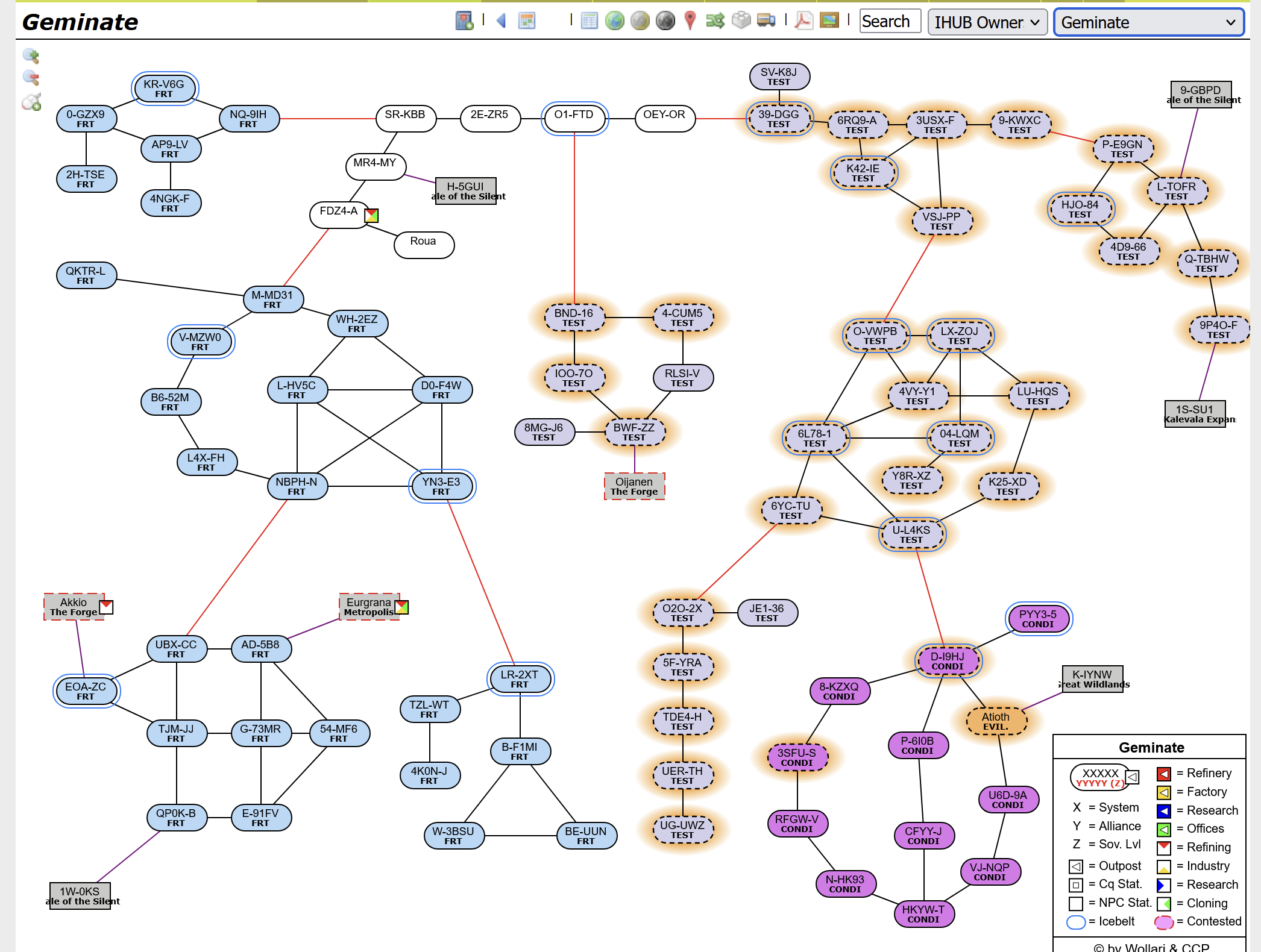1261x952 pixels.
Task: Click the Icebelt legend symbol
Action: pos(1076,922)
